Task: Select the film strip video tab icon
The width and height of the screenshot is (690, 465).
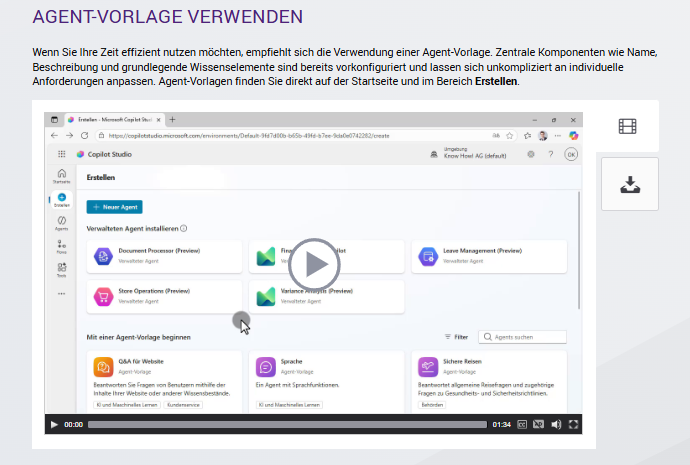Action: tap(628, 126)
